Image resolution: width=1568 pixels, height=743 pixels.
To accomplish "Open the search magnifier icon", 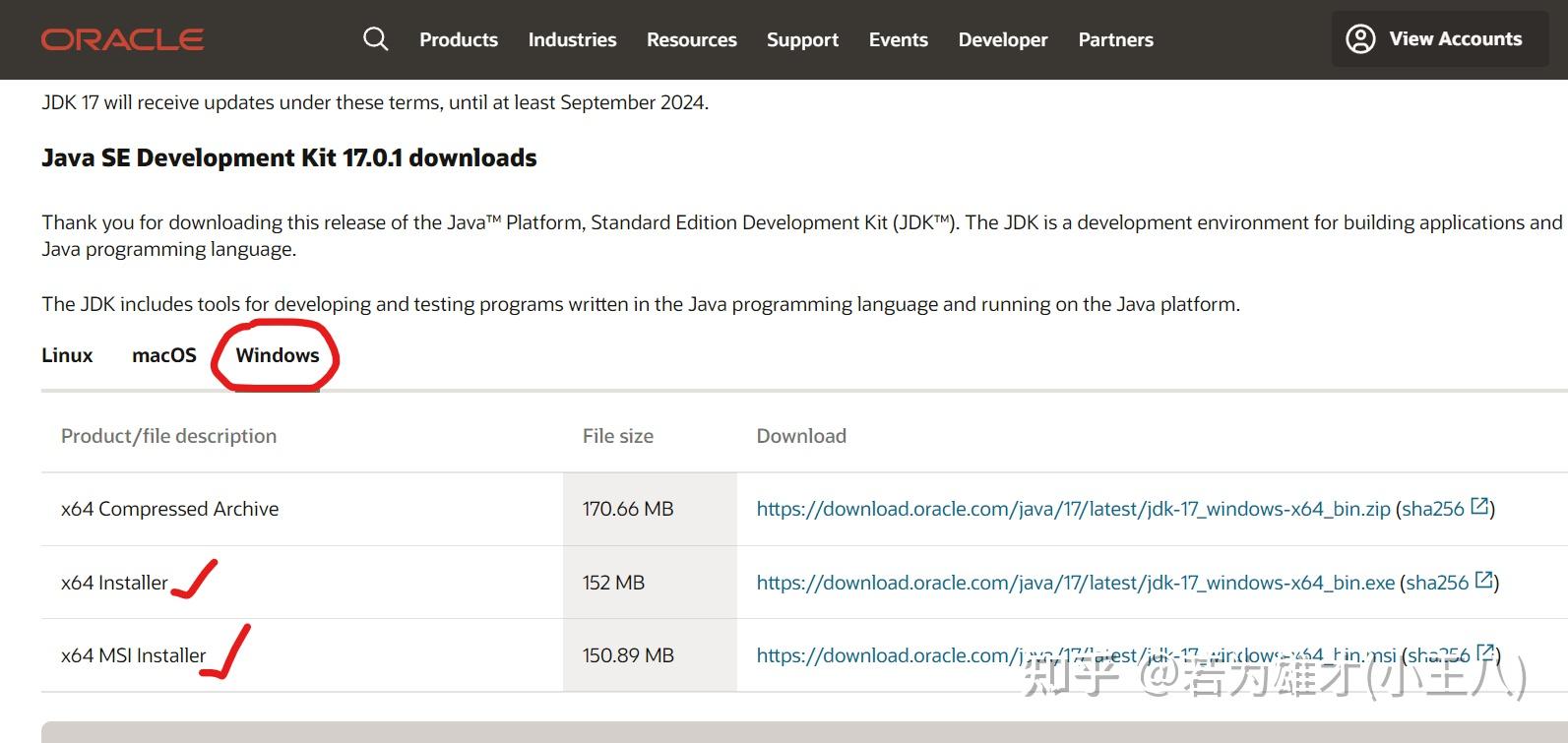I will coord(375,39).
